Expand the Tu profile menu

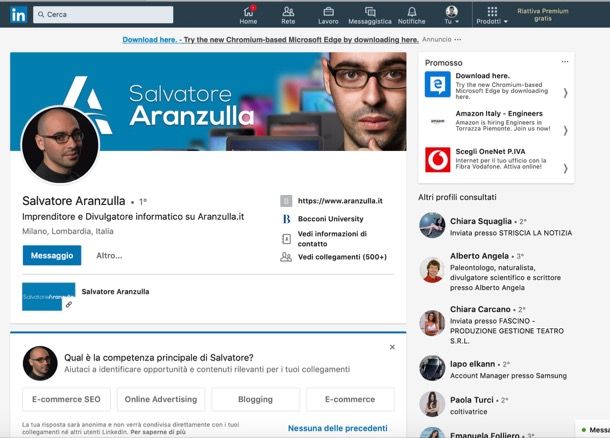pos(452,15)
